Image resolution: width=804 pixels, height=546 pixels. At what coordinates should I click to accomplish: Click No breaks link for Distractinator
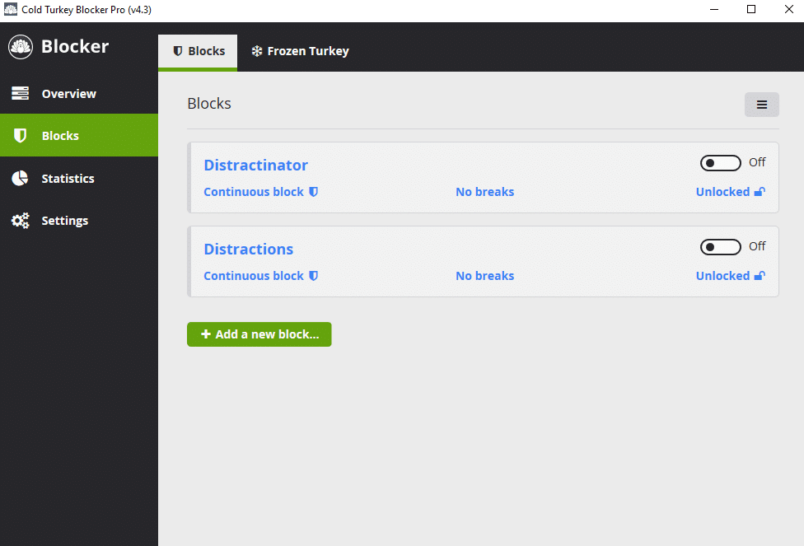click(x=485, y=192)
